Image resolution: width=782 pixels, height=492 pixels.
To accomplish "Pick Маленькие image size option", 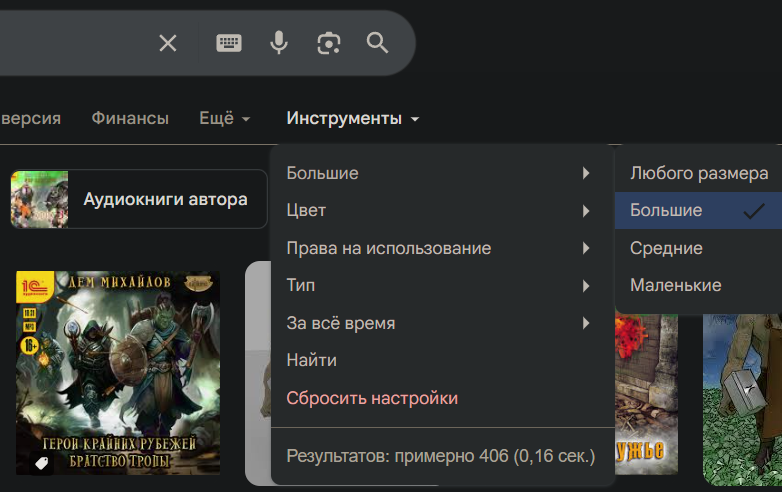I will 675,285.
